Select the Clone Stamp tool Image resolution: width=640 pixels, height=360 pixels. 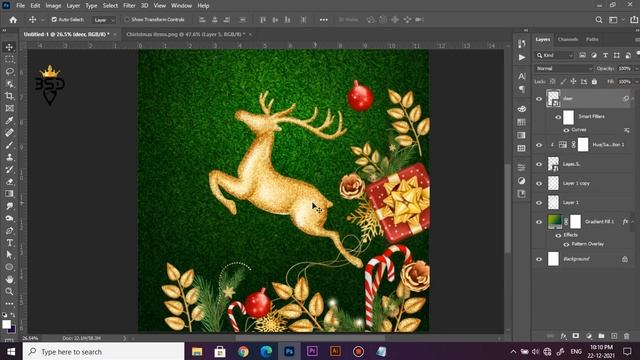click(9, 157)
